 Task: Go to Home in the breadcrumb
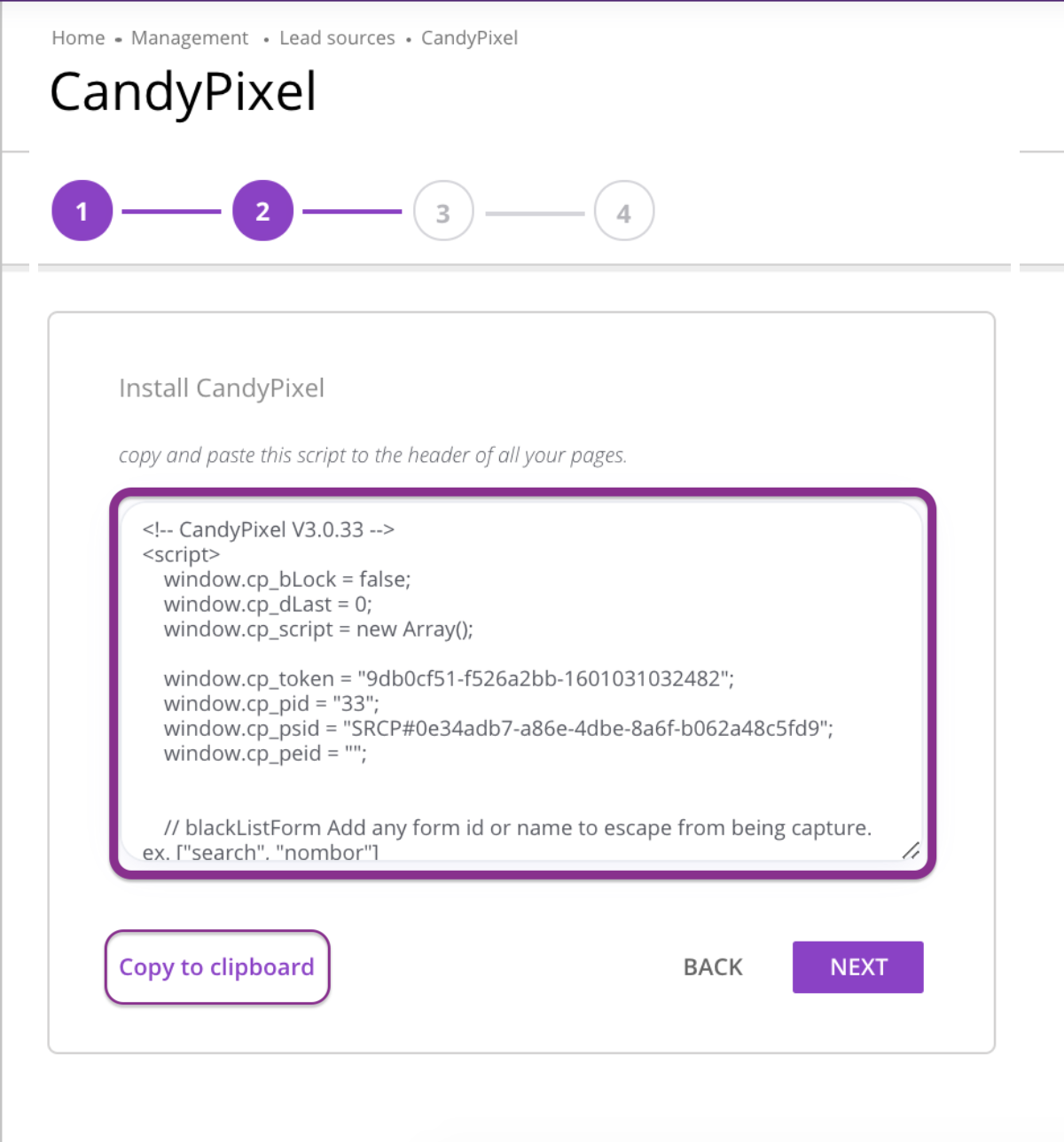[x=78, y=38]
